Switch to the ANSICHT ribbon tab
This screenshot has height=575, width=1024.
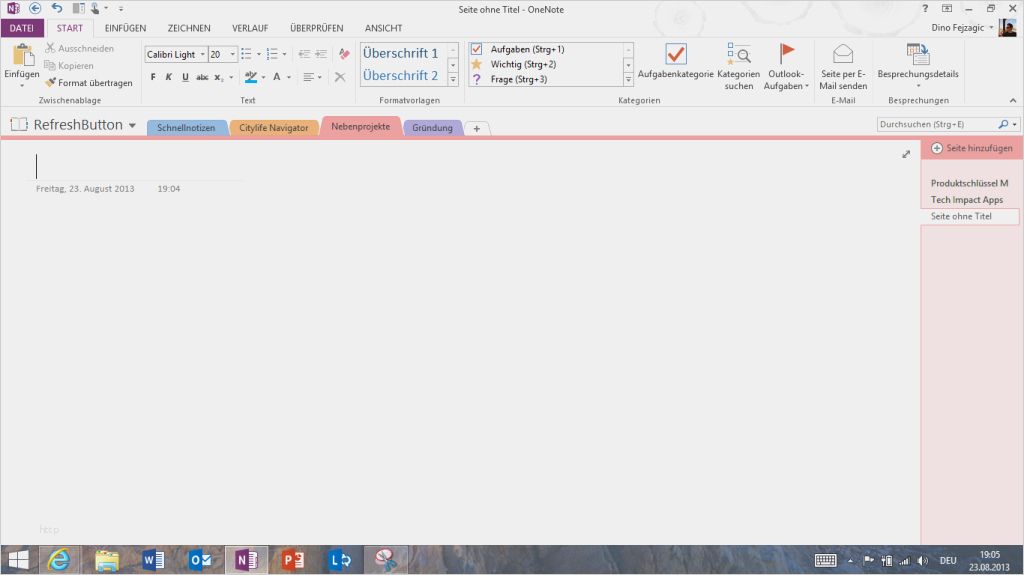tap(383, 28)
